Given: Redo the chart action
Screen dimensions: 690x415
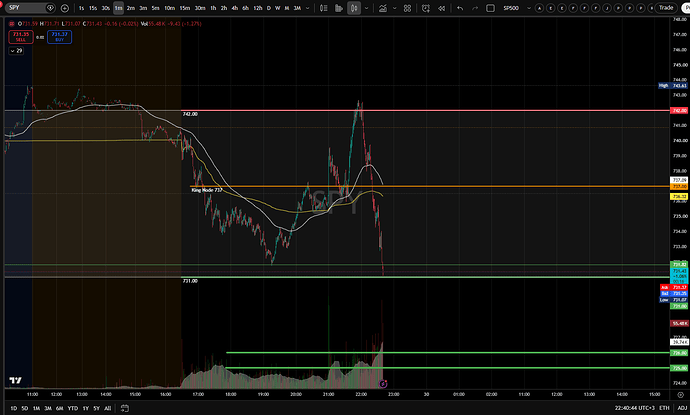Looking at the screenshot, I should point(474,8).
